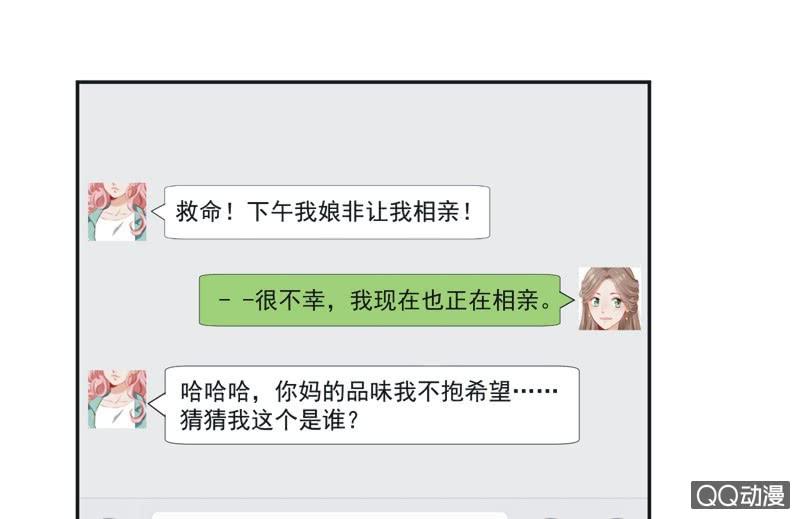800x519 pixels.
Task: Click the divider line above the input bar
Action: point(363,499)
